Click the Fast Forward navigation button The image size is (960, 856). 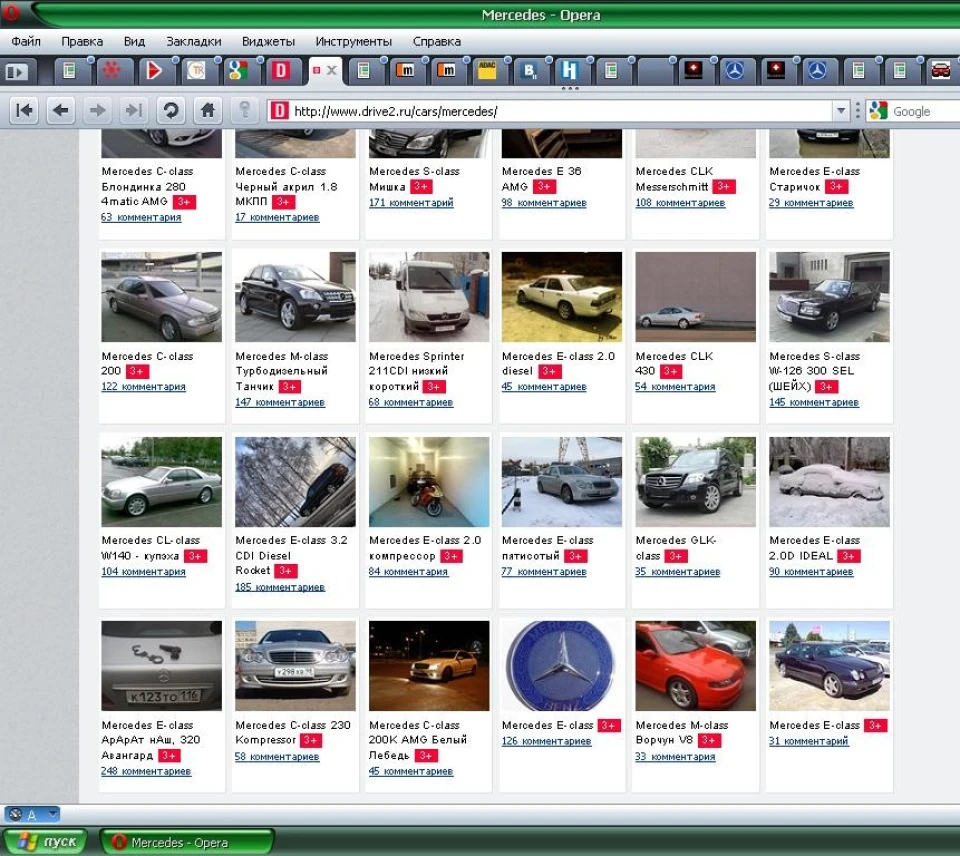(134, 110)
